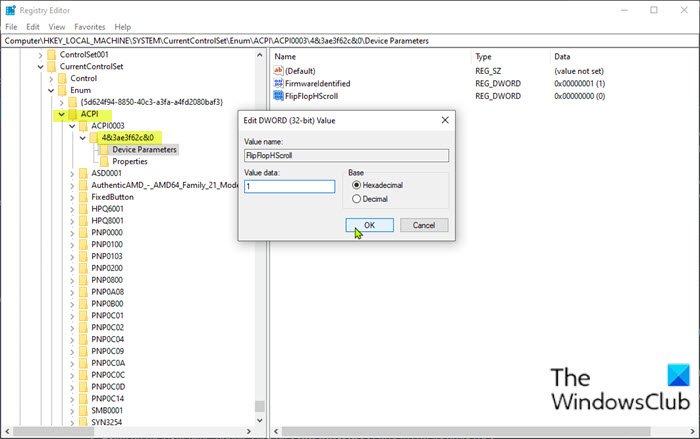Select the Device Parameters key
This screenshot has width=700, height=439.
coord(144,150)
